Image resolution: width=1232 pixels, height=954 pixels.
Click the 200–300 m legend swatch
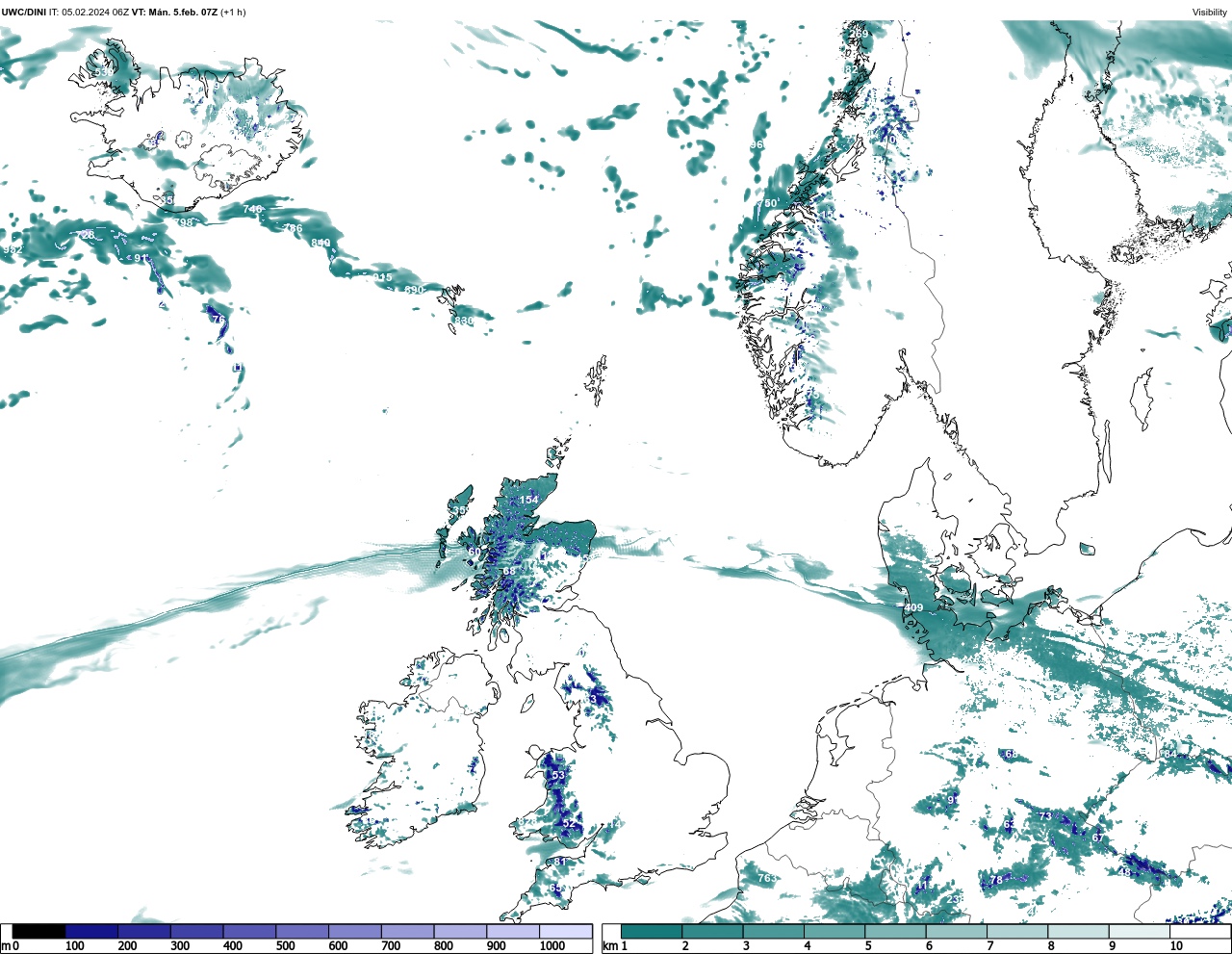pos(144,931)
